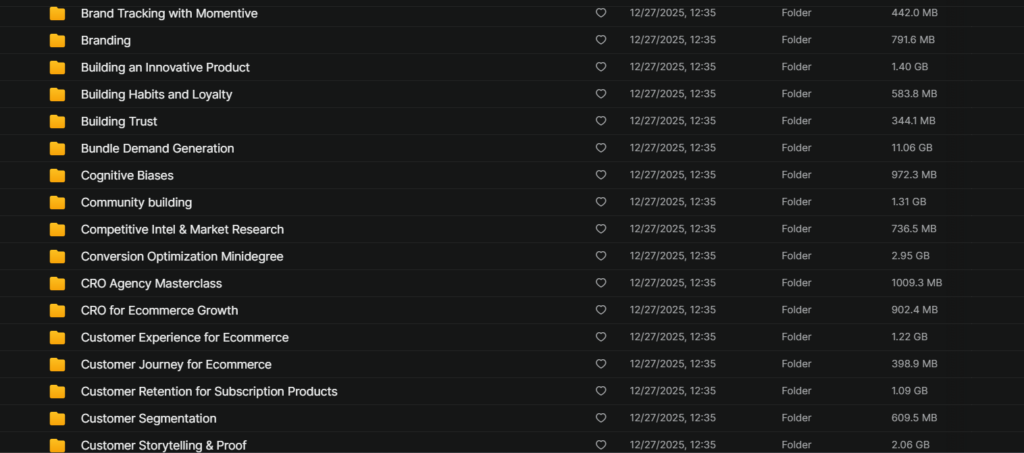Select the Community building row date cell
The width and height of the screenshot is (1024, 453).
(672, 203)
